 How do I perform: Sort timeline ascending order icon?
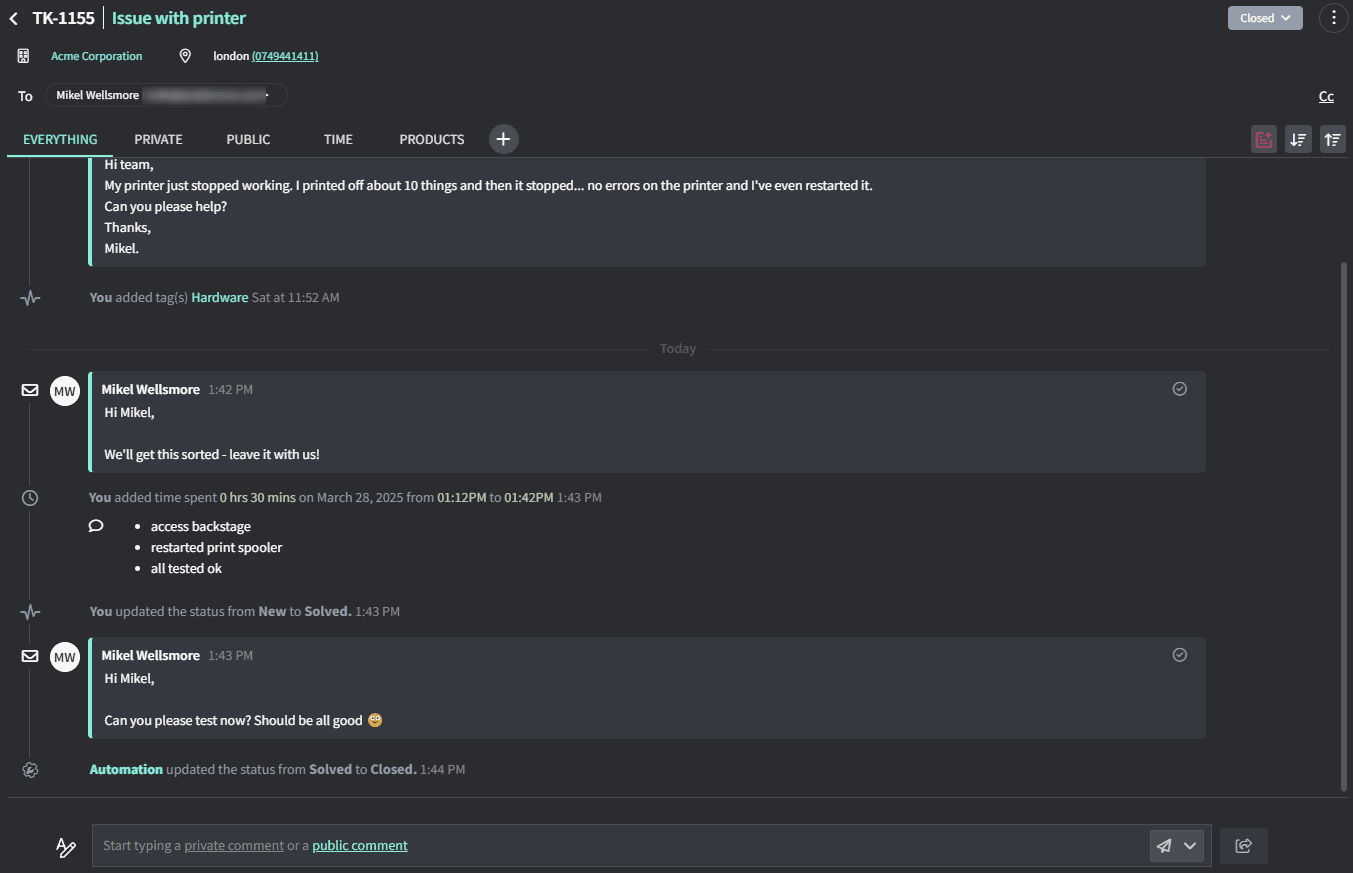click(1332, 139)
